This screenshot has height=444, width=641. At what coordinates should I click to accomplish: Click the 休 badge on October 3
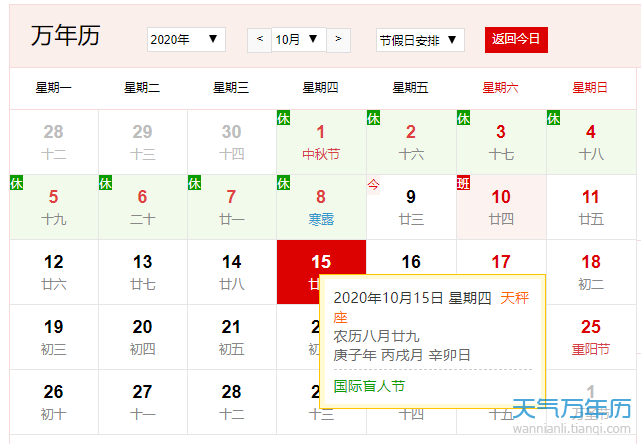pyautogui.click(x=464, y=118)
